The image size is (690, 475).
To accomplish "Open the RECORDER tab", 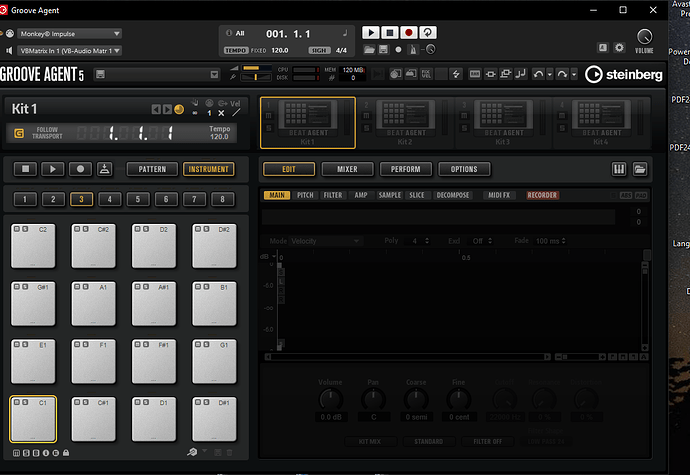I will tap(542, 195).
